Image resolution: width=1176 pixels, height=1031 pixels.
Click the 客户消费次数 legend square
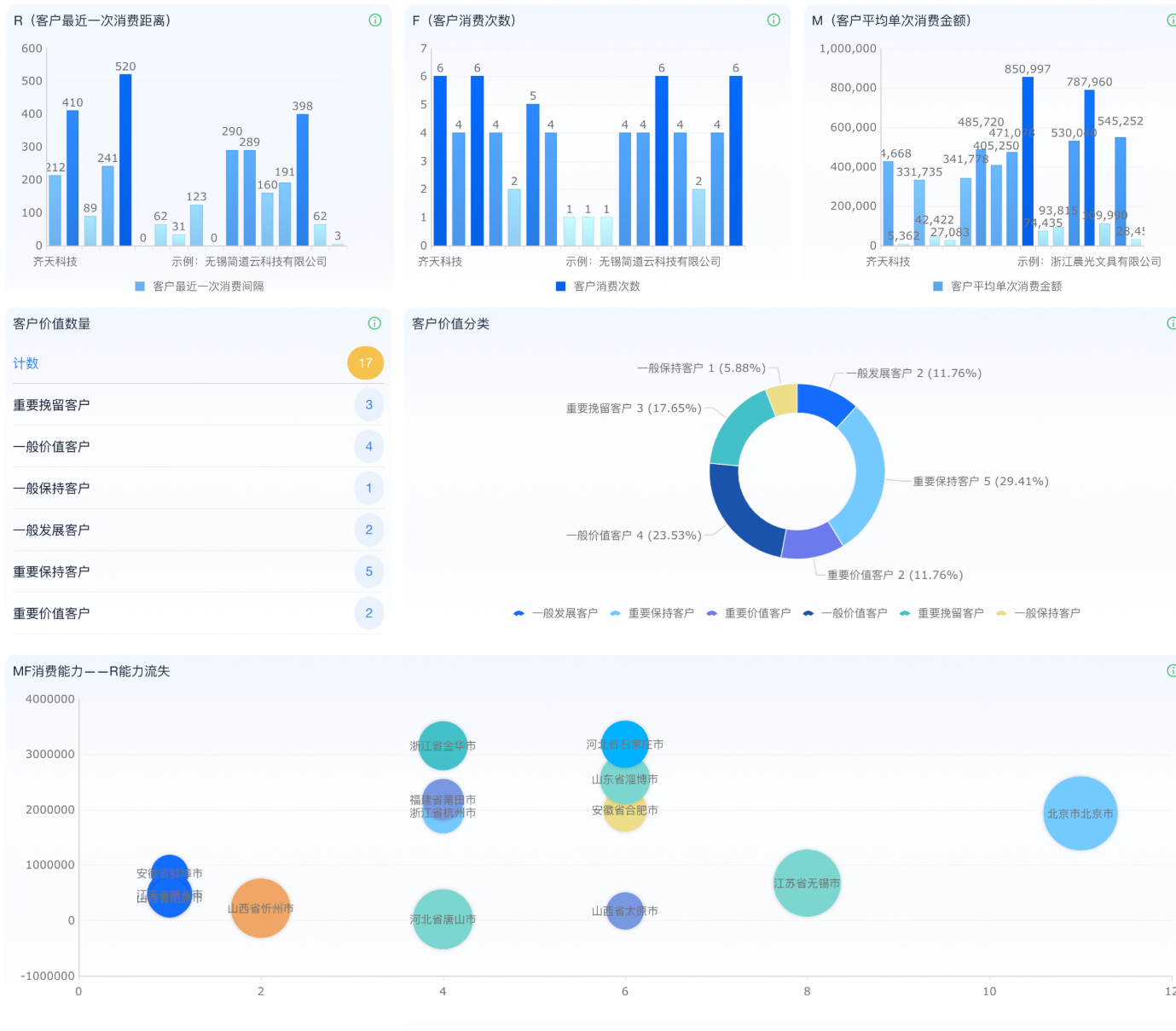point(560,287)
